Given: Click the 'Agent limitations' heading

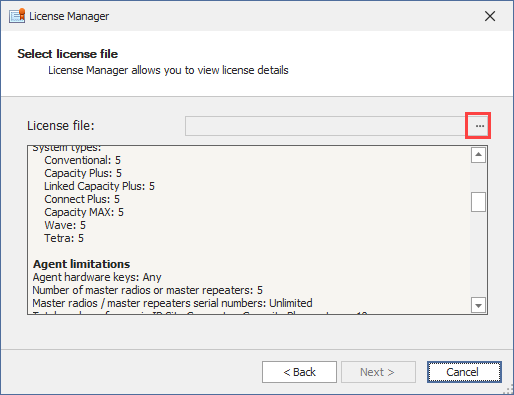Looking at the screenshot, I should pyautogui.click(x=81, y=264).
